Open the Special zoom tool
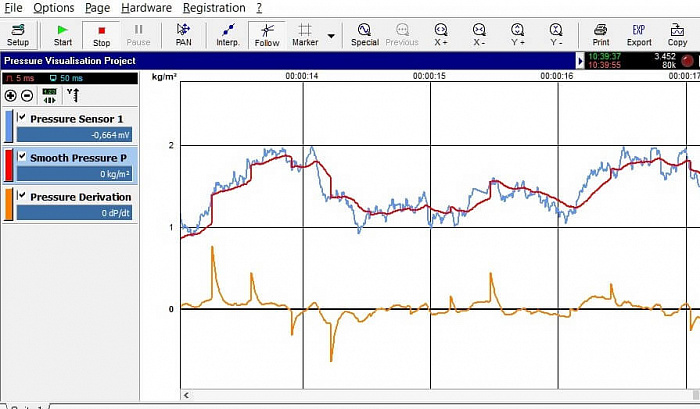700x409 pixels. click(x=365, y=35)
